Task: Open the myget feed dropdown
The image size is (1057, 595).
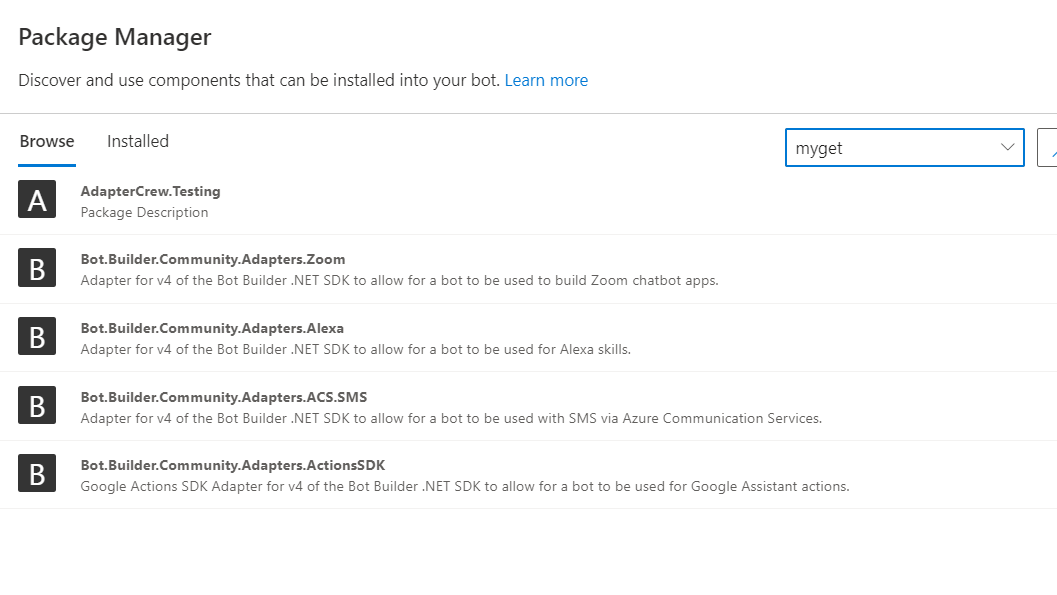Action: point(905,148)
